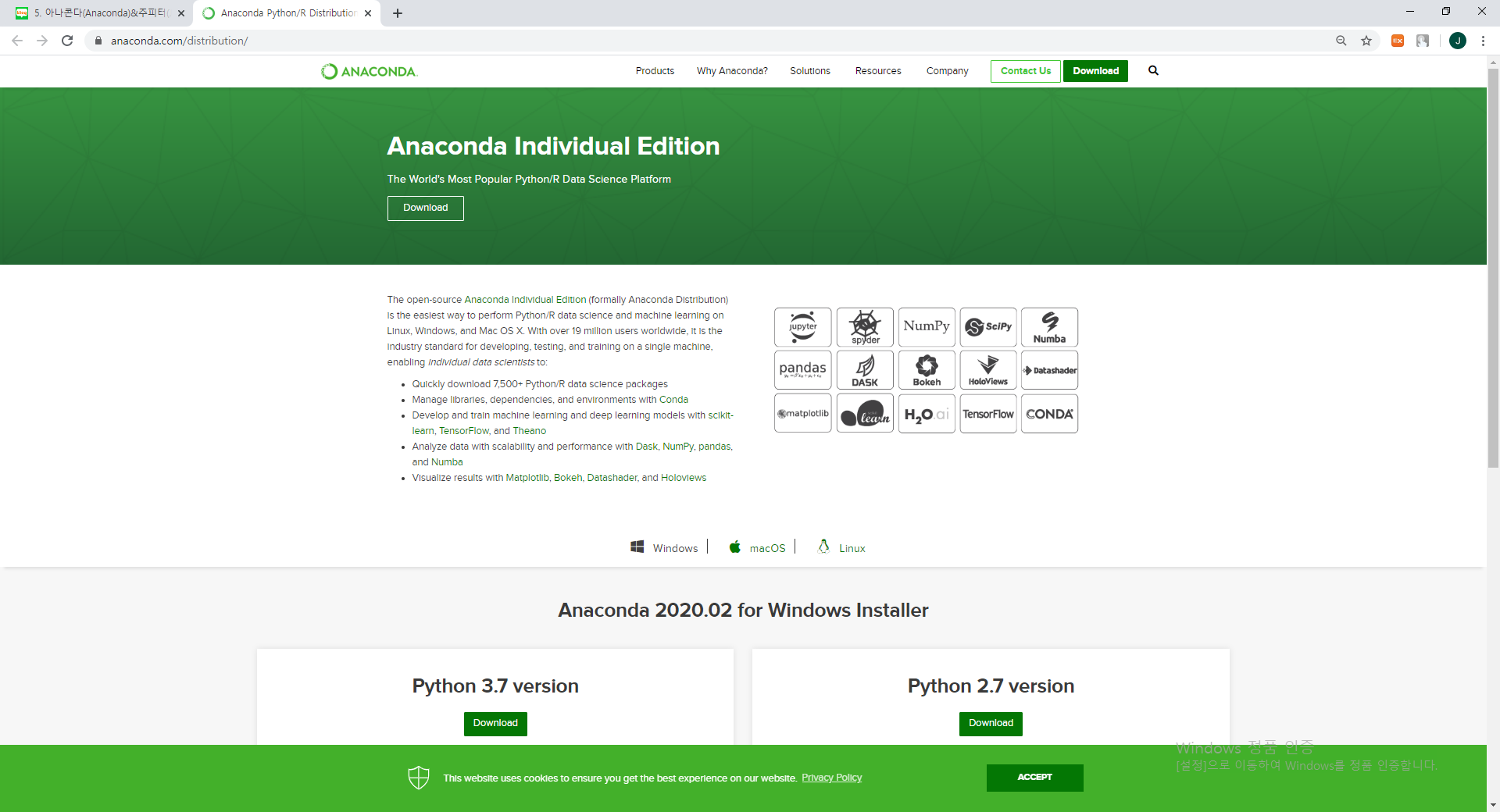Switch to the macOS installer tab

[x=757, y=547]
